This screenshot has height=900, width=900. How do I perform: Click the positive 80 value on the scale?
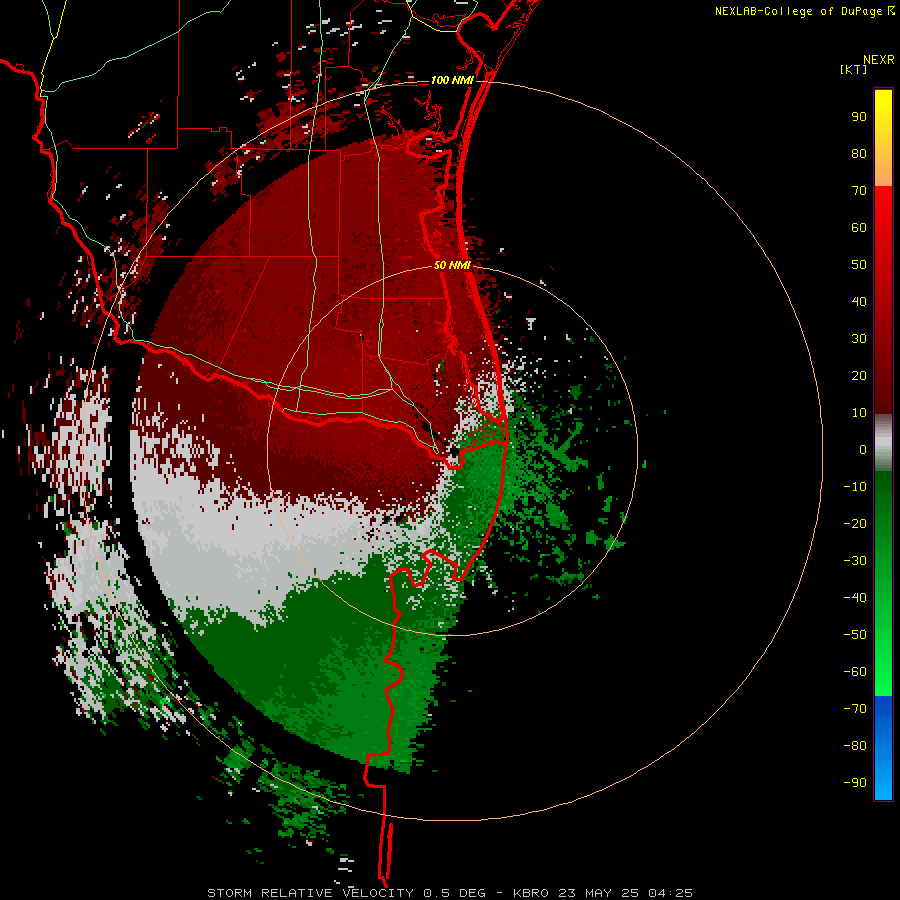coord(859,154)
